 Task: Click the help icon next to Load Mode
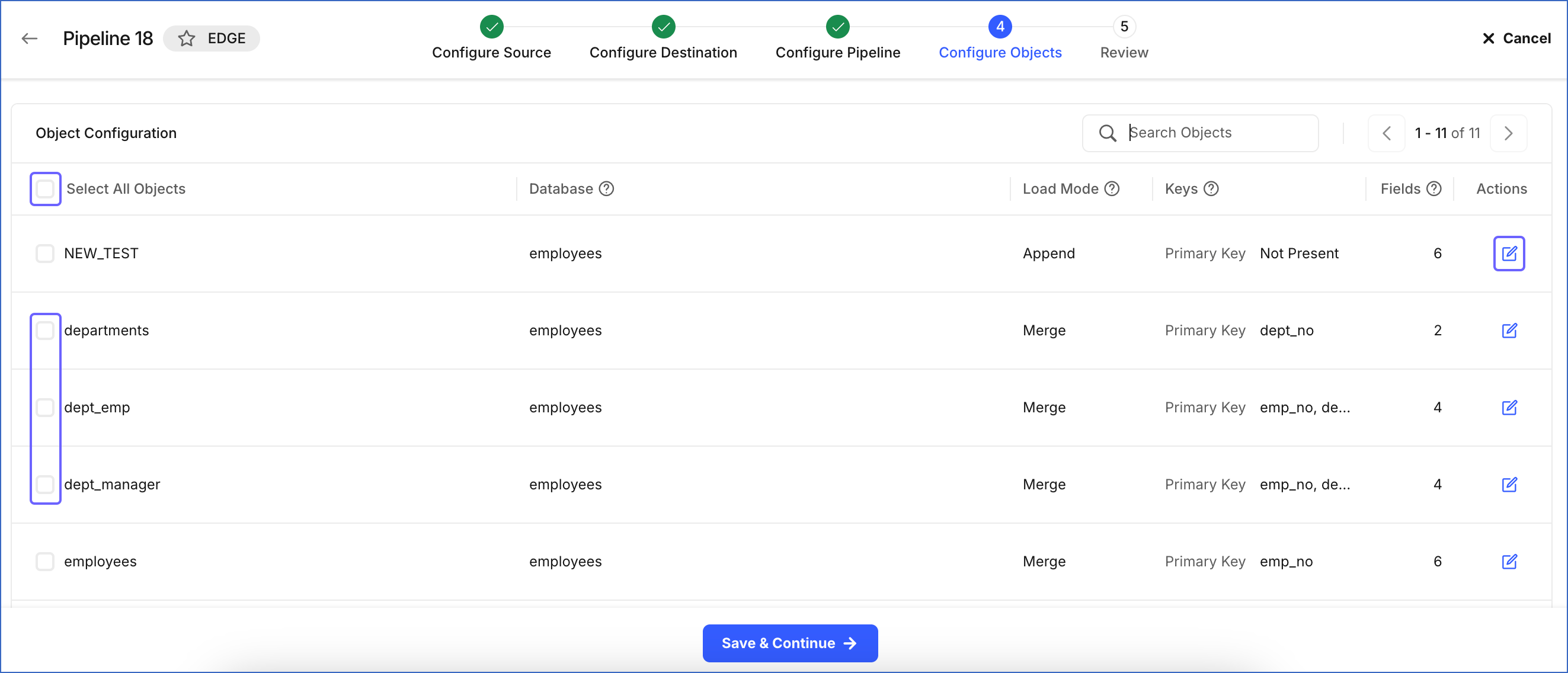point(1112,188)
